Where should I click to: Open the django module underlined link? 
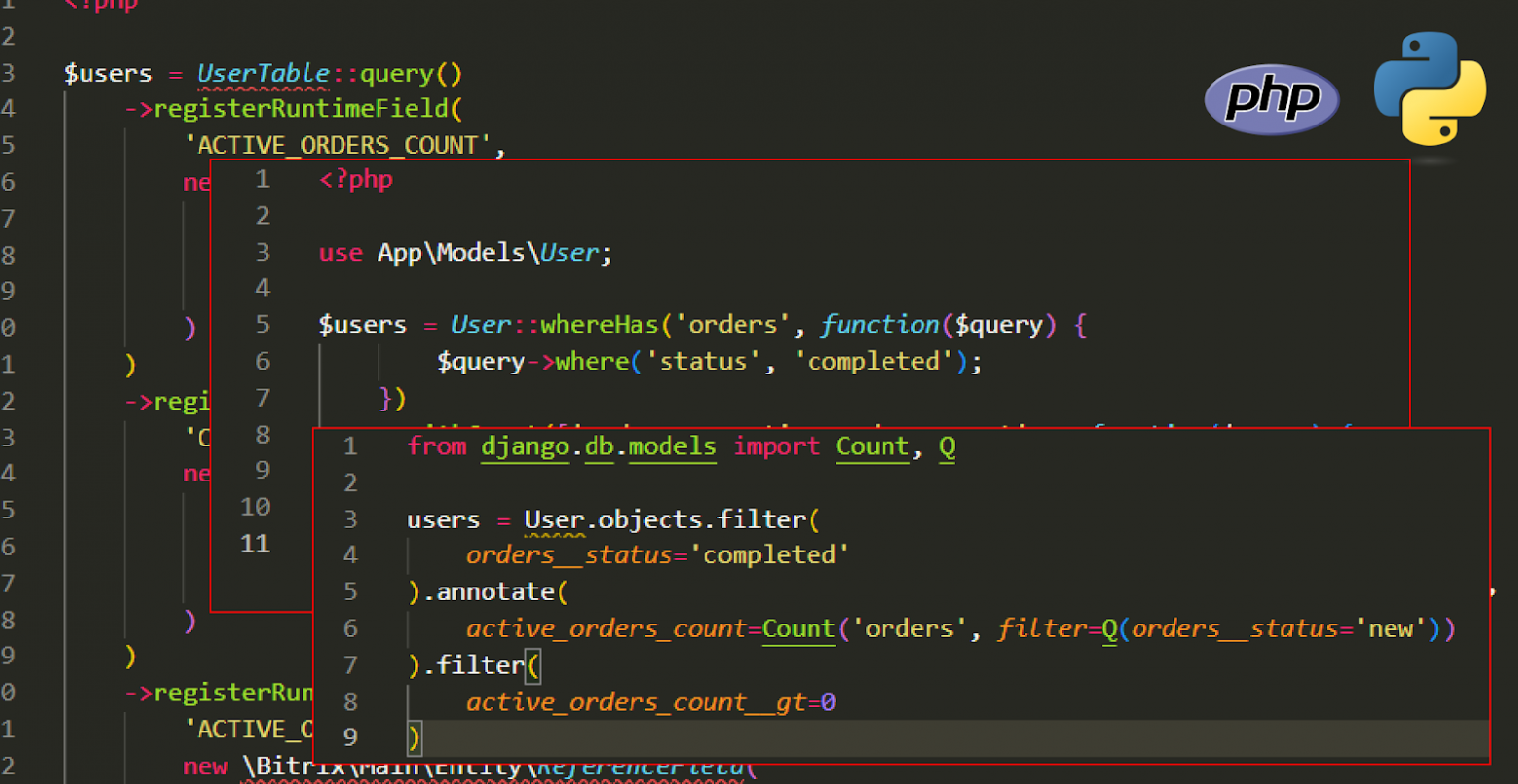click(525, 445)
